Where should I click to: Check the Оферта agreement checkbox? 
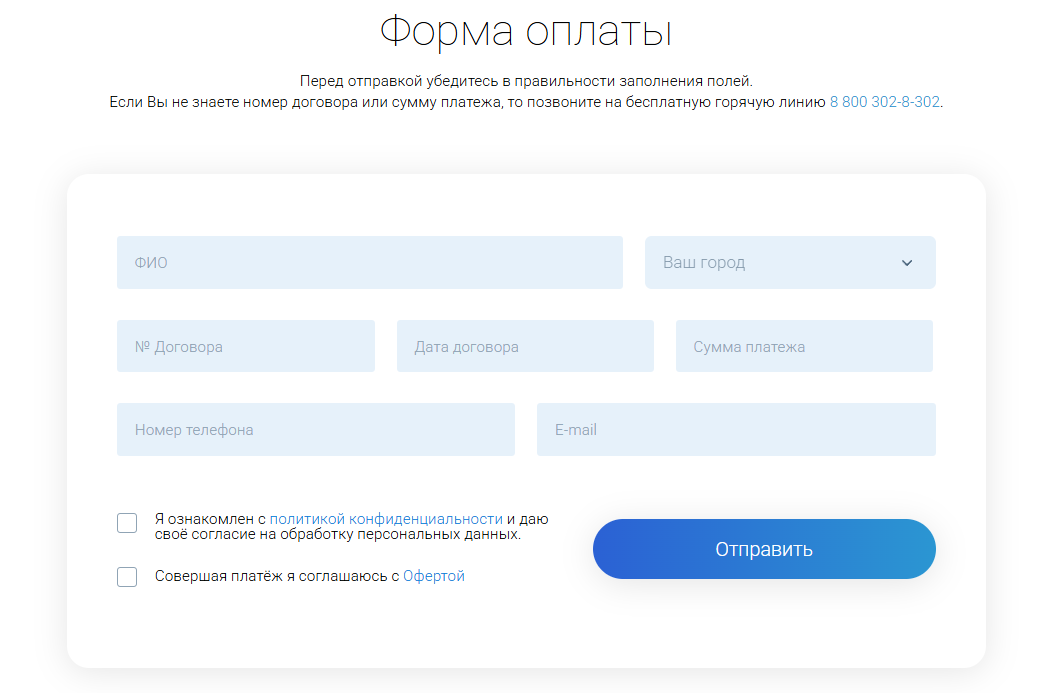127,576
